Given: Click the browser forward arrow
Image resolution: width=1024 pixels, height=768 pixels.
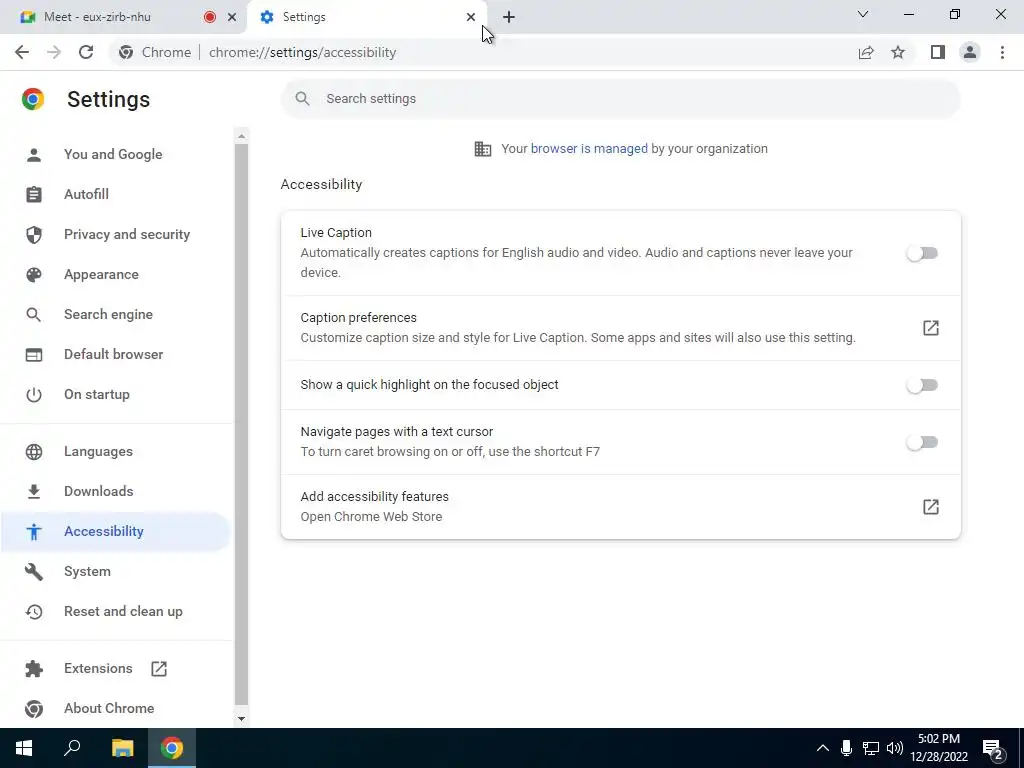Looking at the screenshot, I should [x=54, y=52].
